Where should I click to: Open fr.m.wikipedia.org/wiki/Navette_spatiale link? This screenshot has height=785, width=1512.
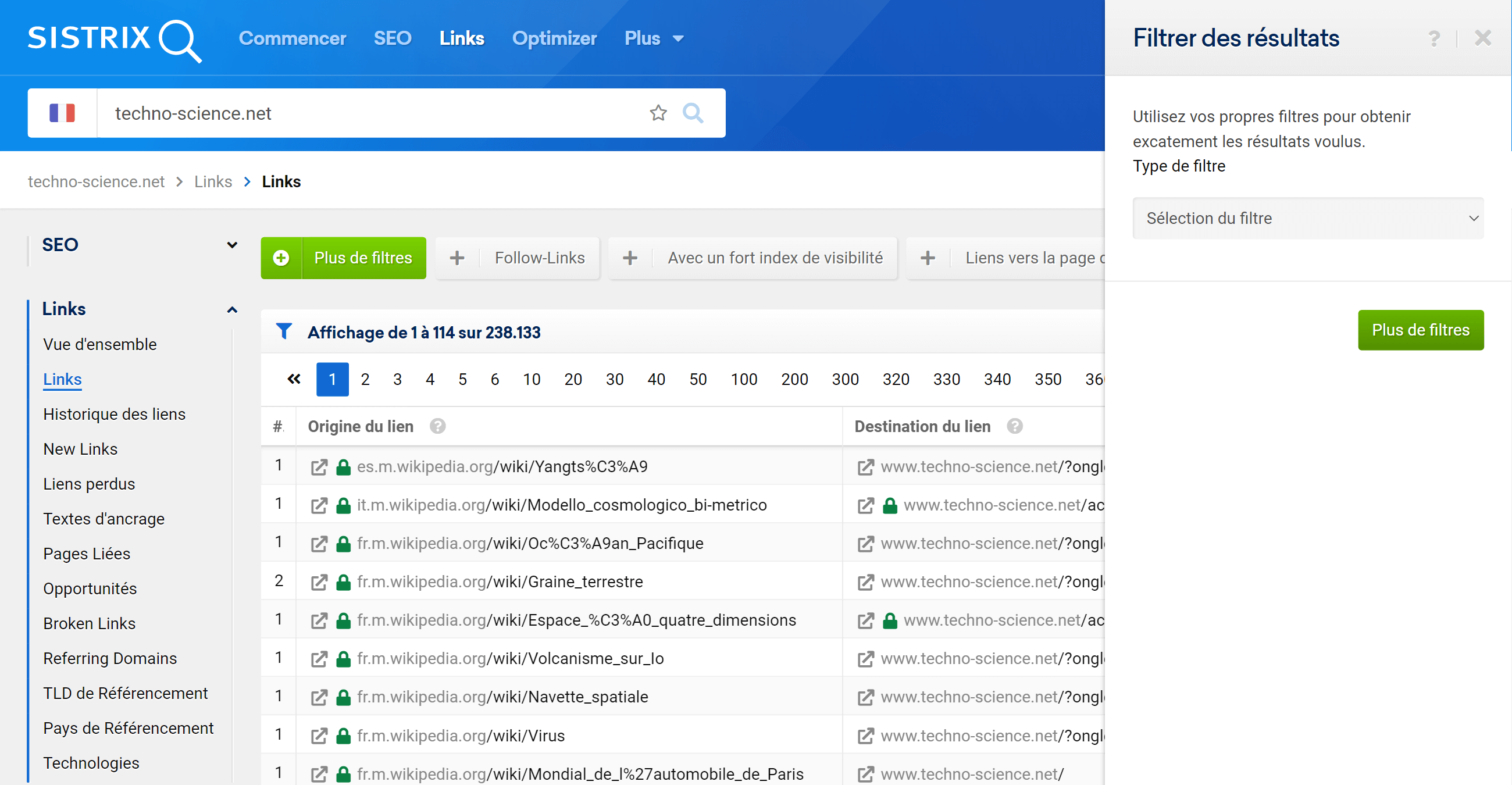pos(502,697)
